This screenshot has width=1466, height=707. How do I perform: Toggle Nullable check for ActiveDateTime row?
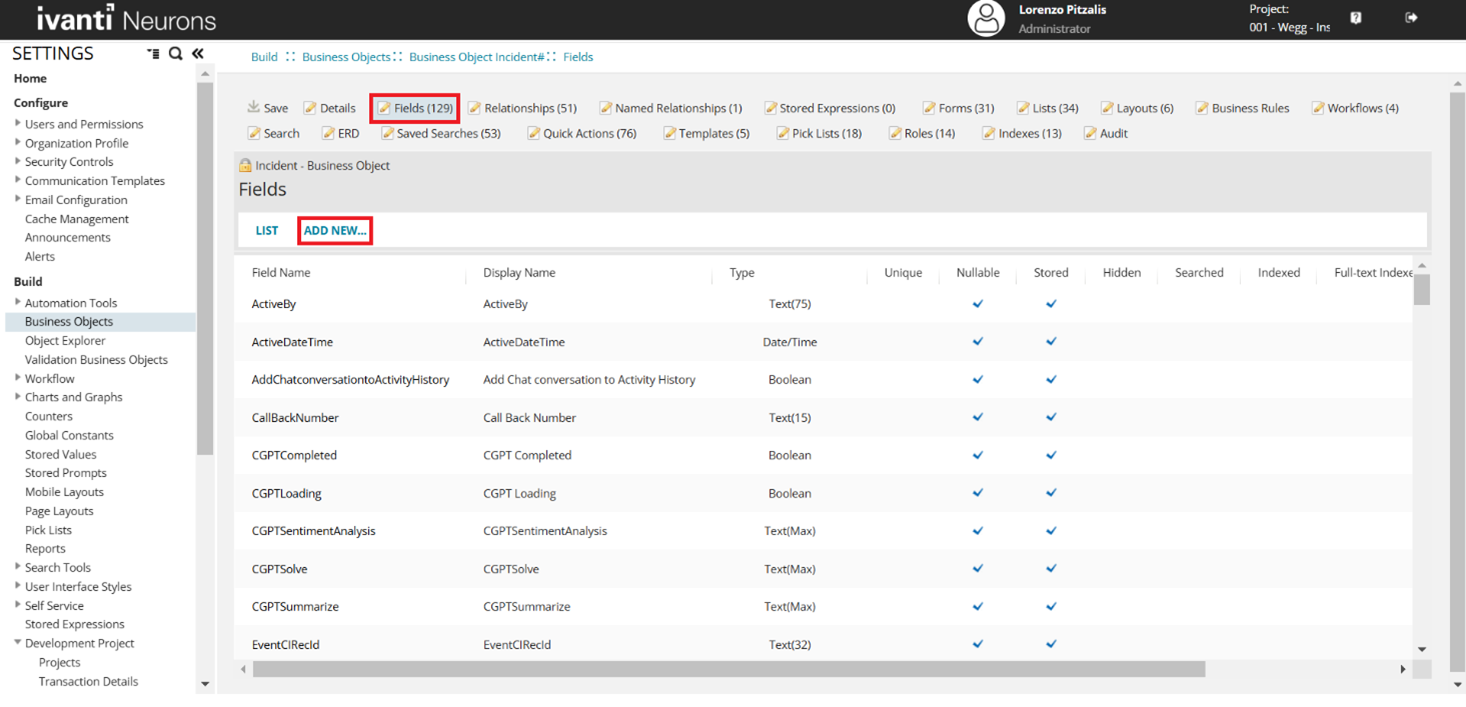[978, 342]
